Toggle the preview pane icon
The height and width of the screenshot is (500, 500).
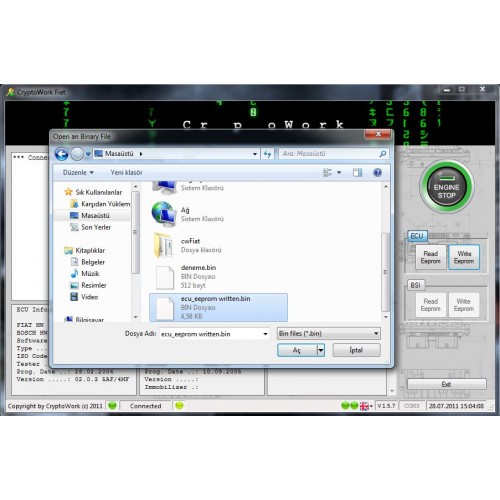[357, 172]
